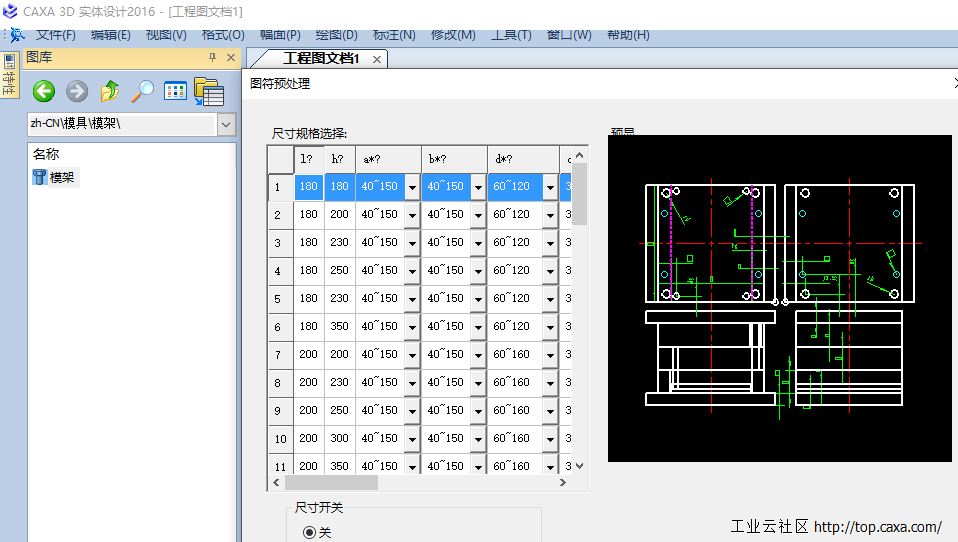Click the mold base preview drawing
This screenshot has width=958, height=542.
click(x=780, y=298)
